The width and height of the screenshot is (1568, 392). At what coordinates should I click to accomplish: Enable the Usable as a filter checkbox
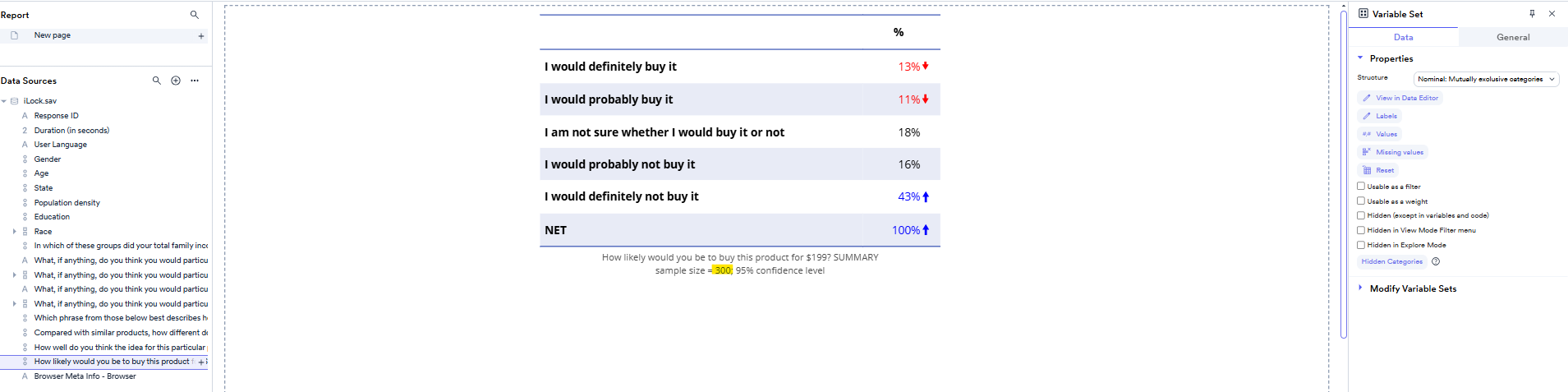coord(1361,187)
